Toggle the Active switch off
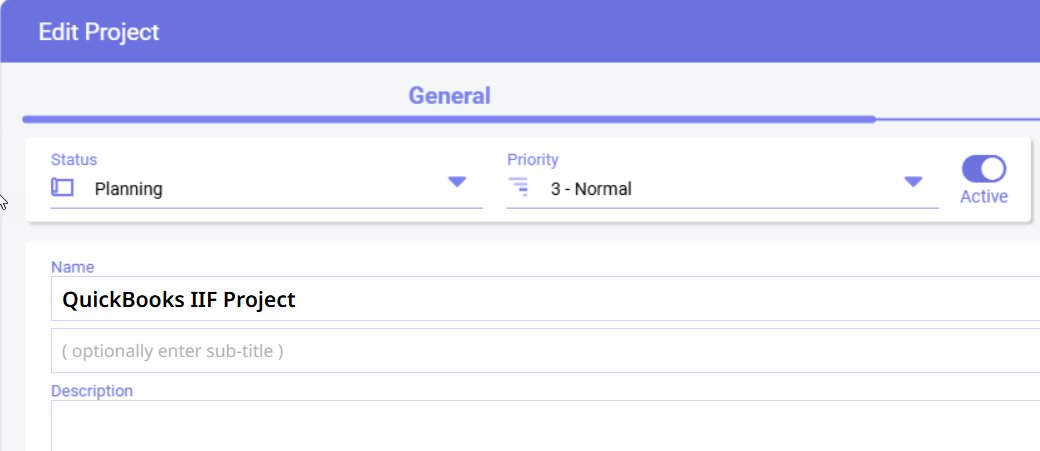This screenshot has width=1040, height=451. click(x=983, y=168)
